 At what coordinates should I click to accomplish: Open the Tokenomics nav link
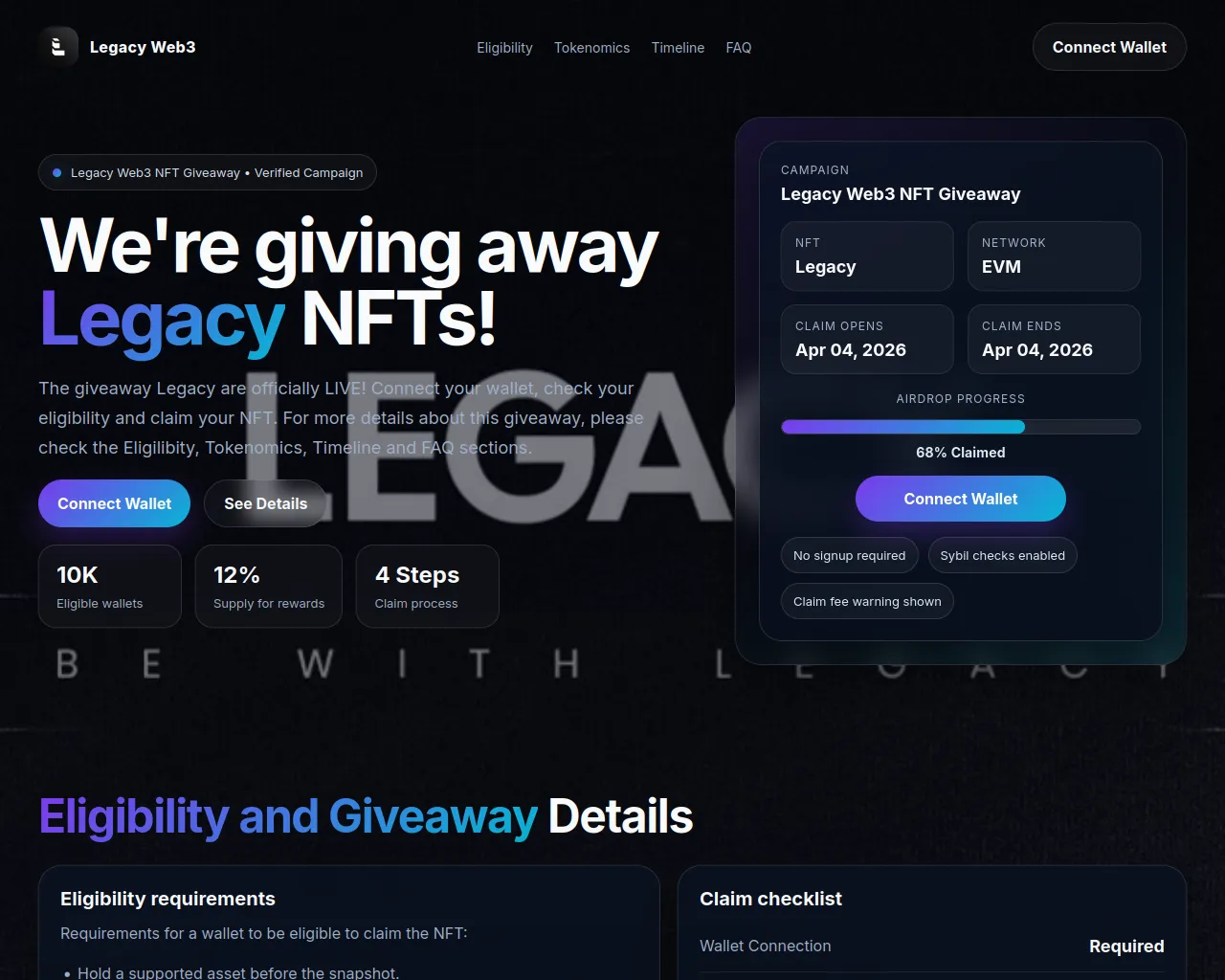tap(591, 48)
